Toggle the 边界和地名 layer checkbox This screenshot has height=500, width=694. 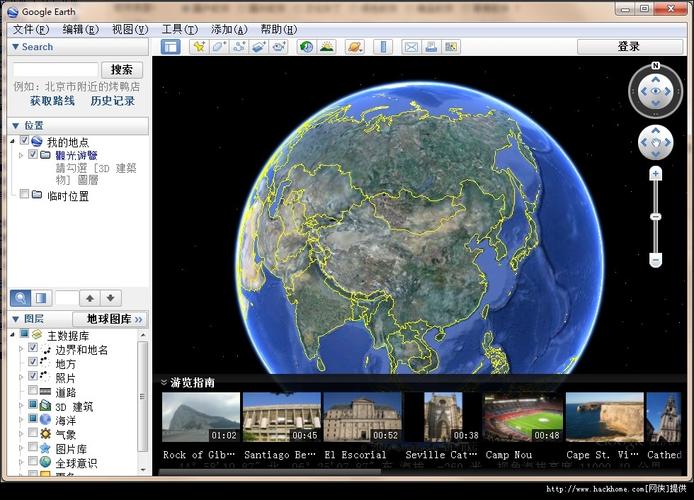[33, 348]
